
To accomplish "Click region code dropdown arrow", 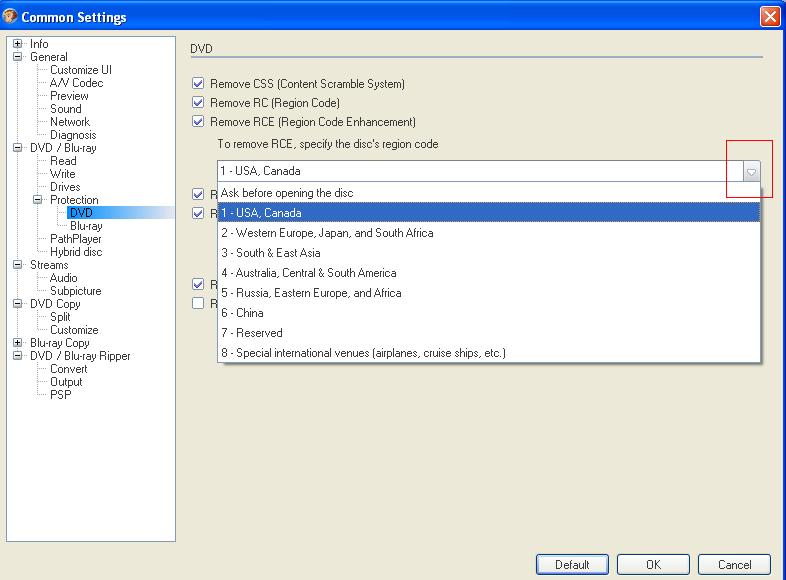I will [751, 171].
